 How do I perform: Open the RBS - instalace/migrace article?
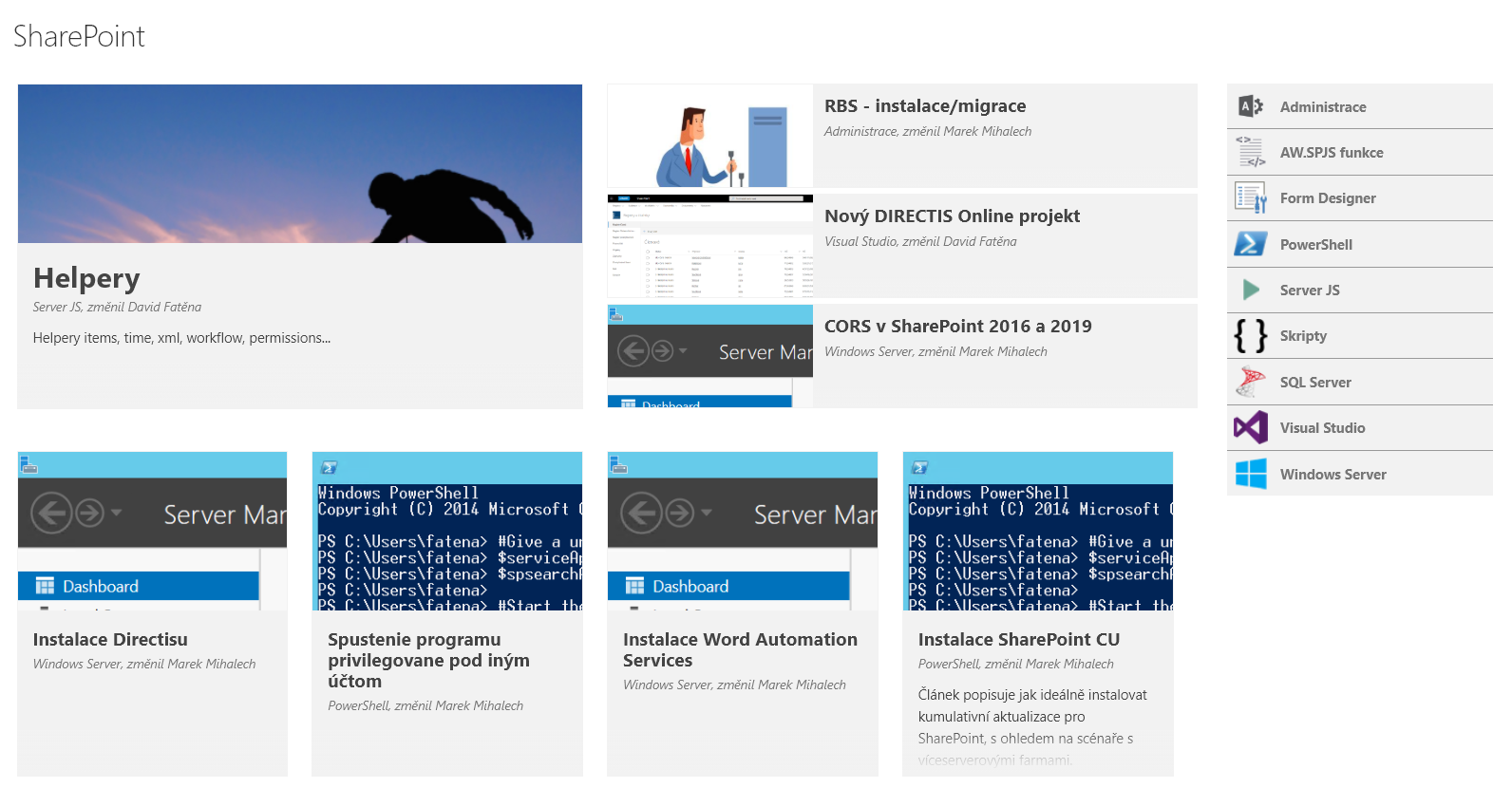[925, 106]
